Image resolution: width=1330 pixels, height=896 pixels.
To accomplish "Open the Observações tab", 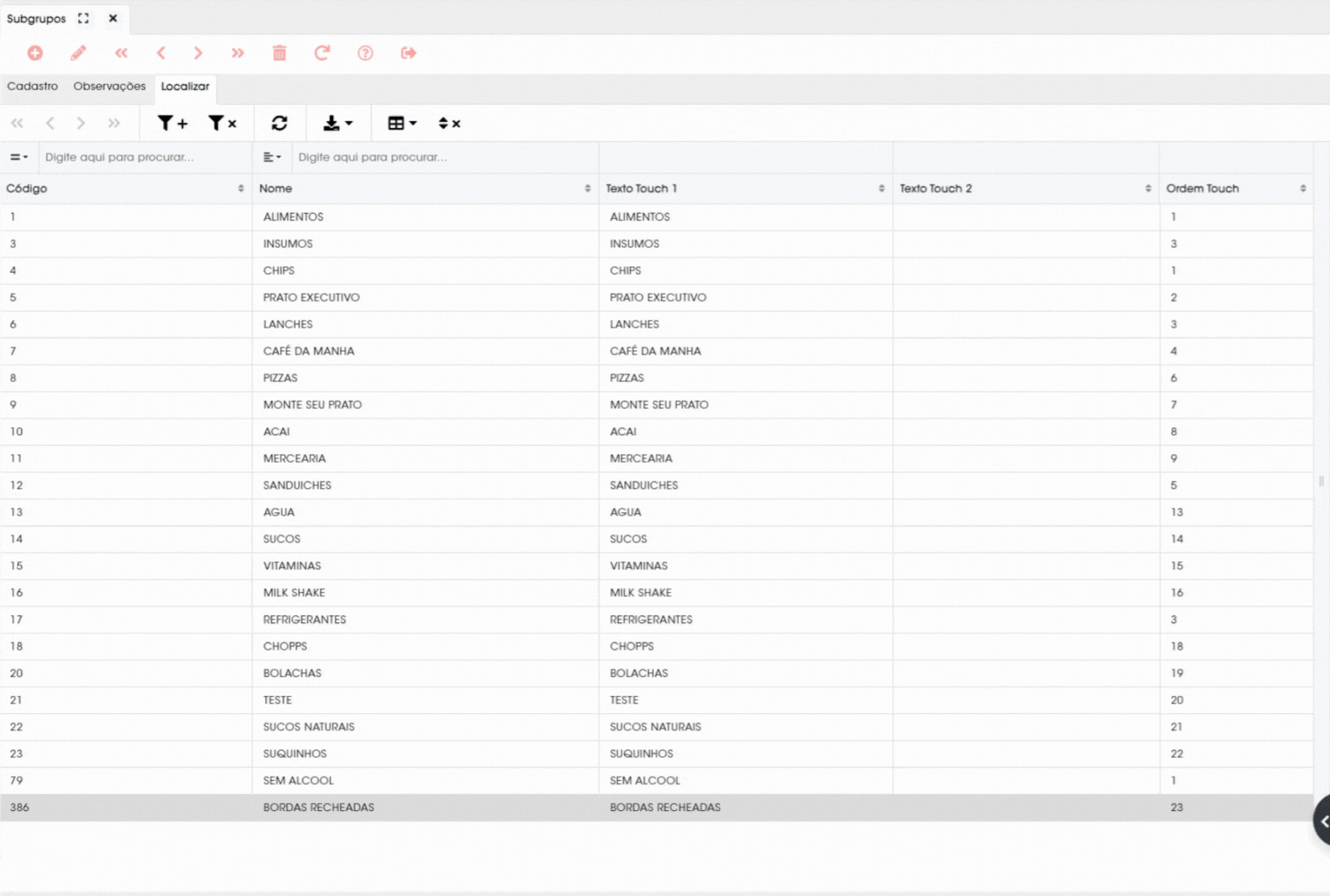I will (x=109, y=86).
